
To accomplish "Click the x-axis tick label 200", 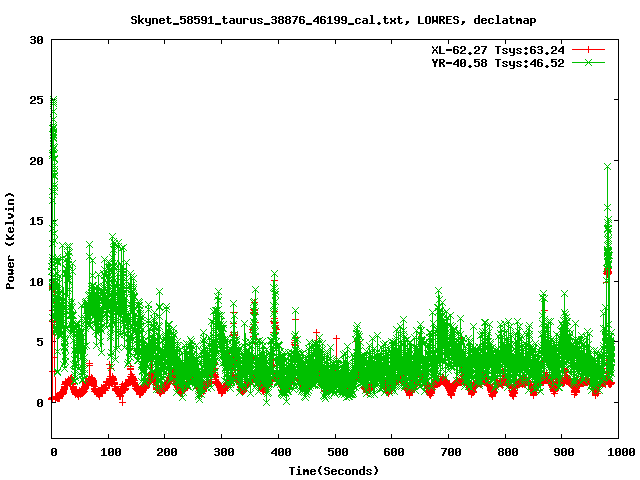I will pos(167,452).
